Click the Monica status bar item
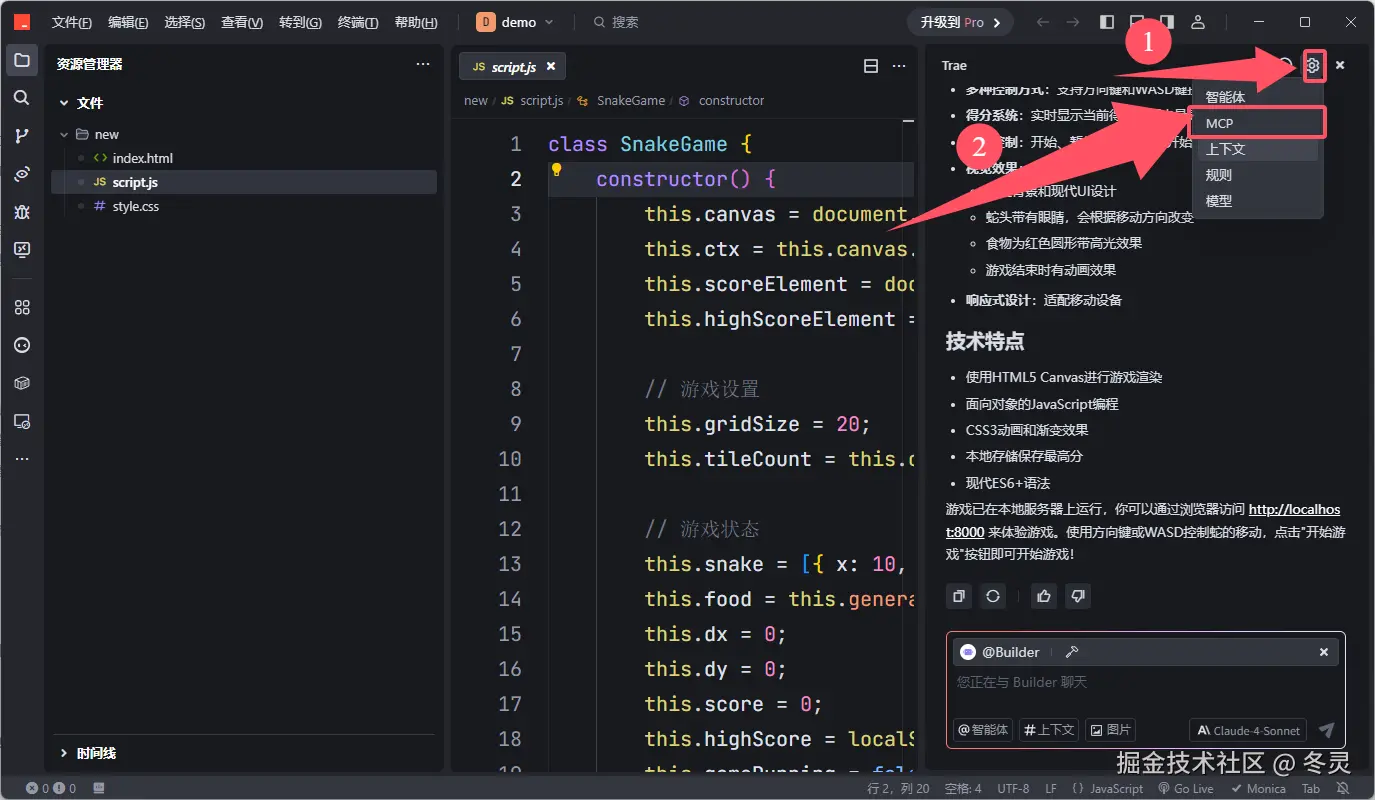This screenshot has height=800, width=1375. [x=1258, y=788]
